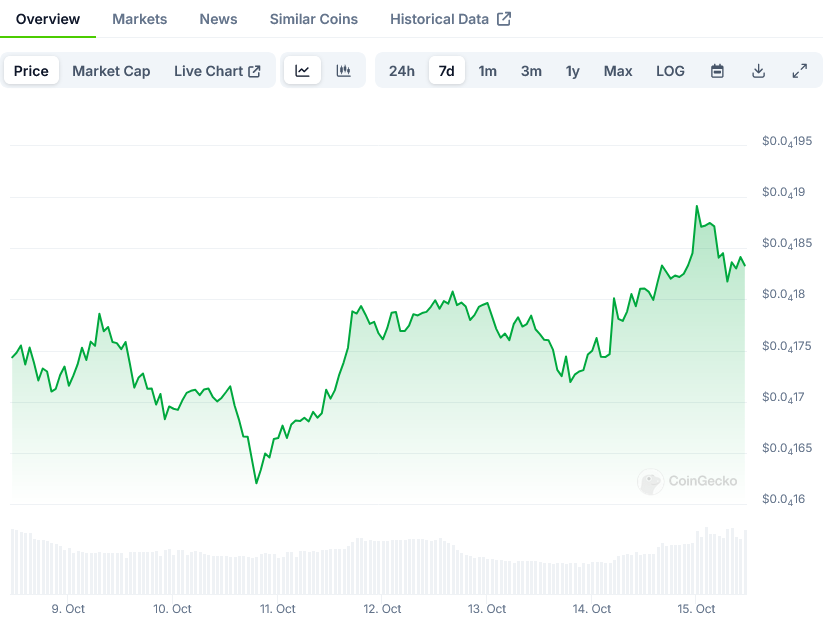The width and height of the screenshot is (823, 640).
Task: Open Historical Data in new tab
Action: click(450, 19)
